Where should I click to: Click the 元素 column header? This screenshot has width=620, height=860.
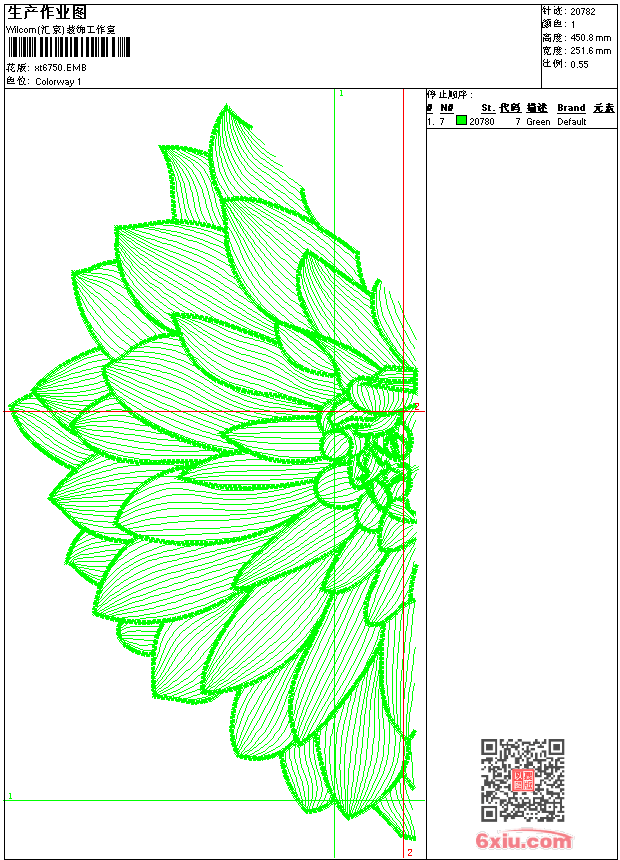click(x=604, y=108)
